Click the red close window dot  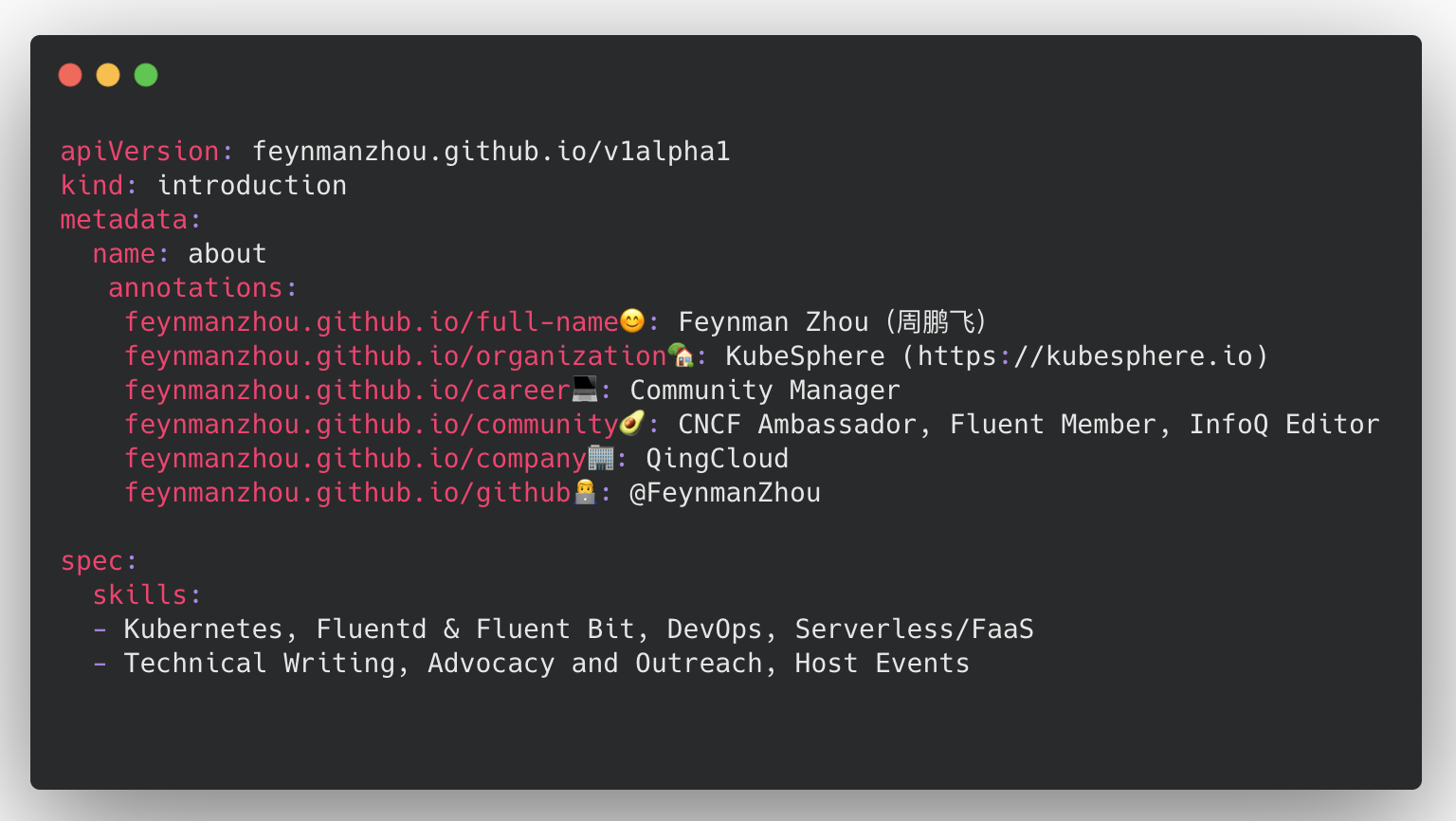click(x=70, y=75)
